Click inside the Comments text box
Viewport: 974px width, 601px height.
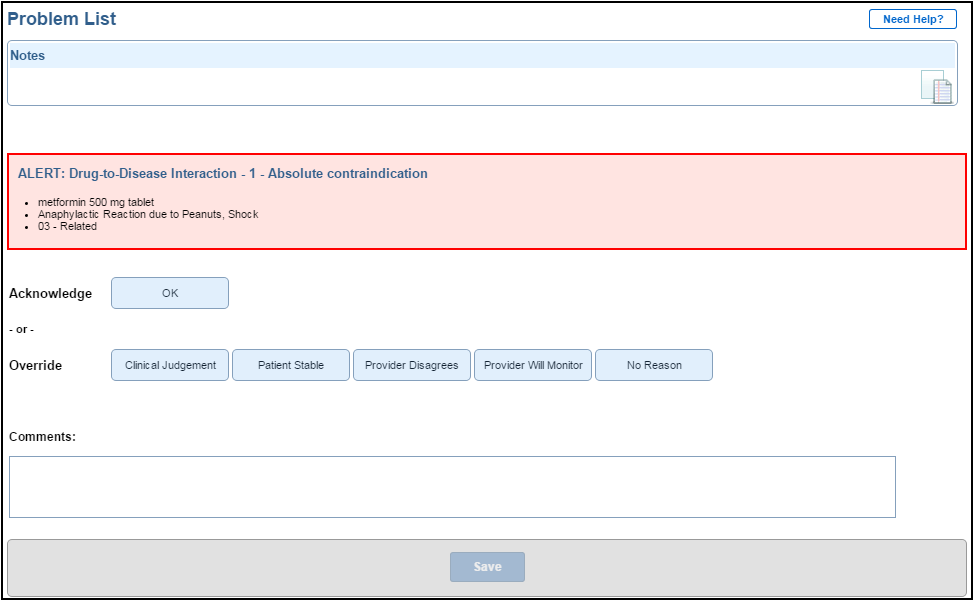click(452, 487)
